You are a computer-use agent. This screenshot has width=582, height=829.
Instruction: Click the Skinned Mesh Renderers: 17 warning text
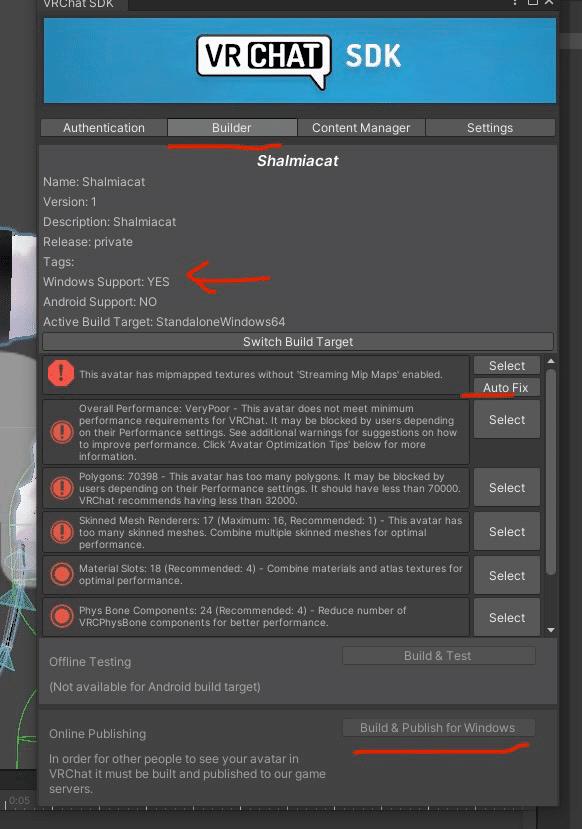point(270,532)
